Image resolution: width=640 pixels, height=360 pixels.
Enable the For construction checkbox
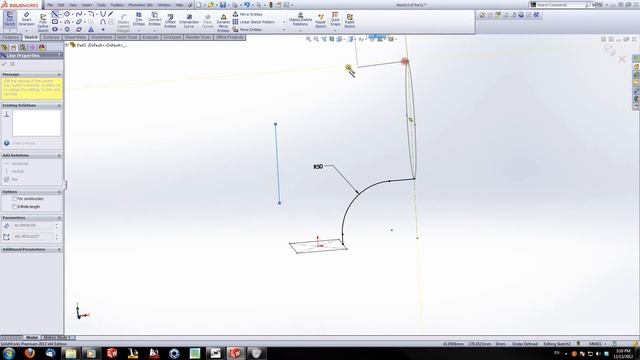pos(15,199)
